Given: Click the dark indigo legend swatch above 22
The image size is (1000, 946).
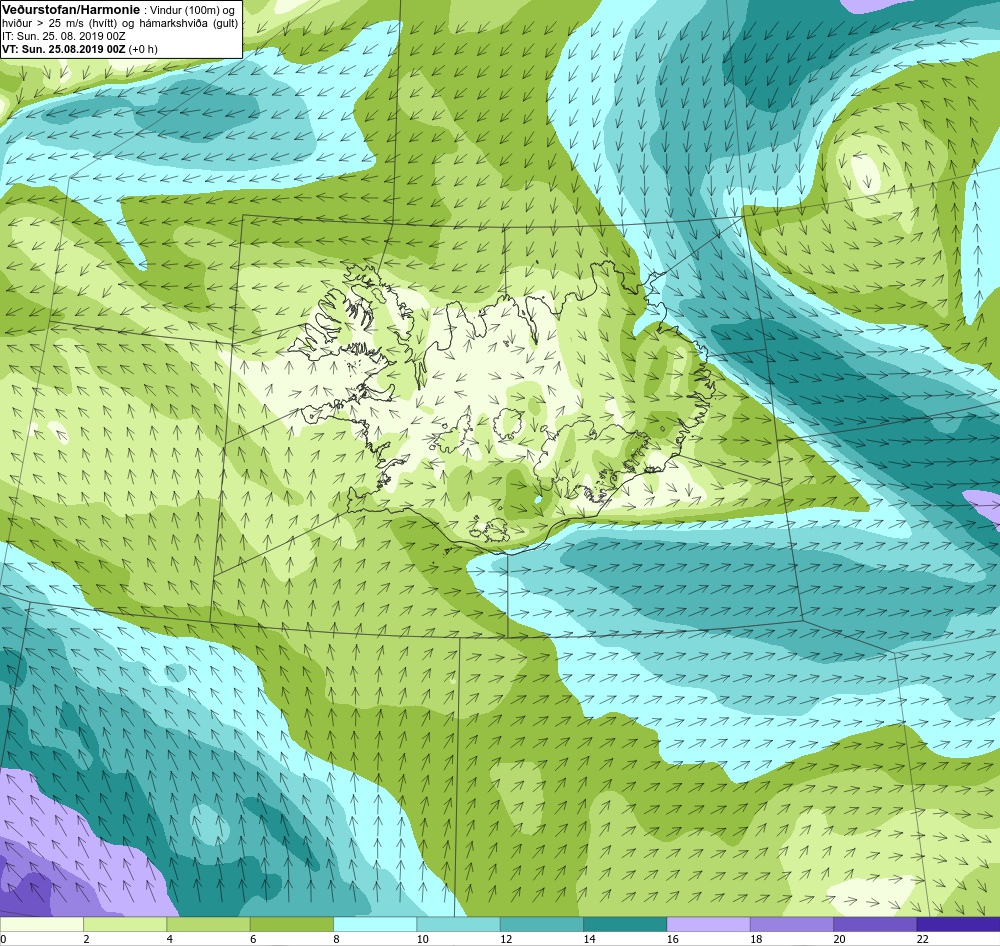Looking at the screenshot, I should [958, 924].
